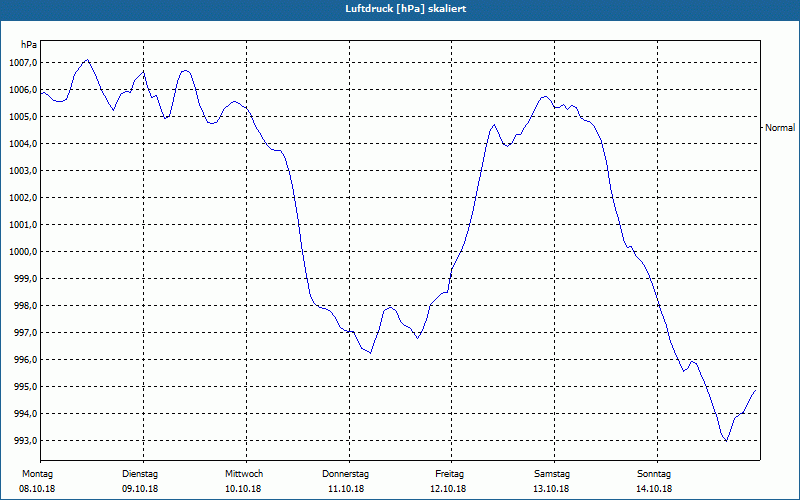Select the 1000,0 axis value
The height and width of the screenshot is (500, 800).
click(23, 252)
